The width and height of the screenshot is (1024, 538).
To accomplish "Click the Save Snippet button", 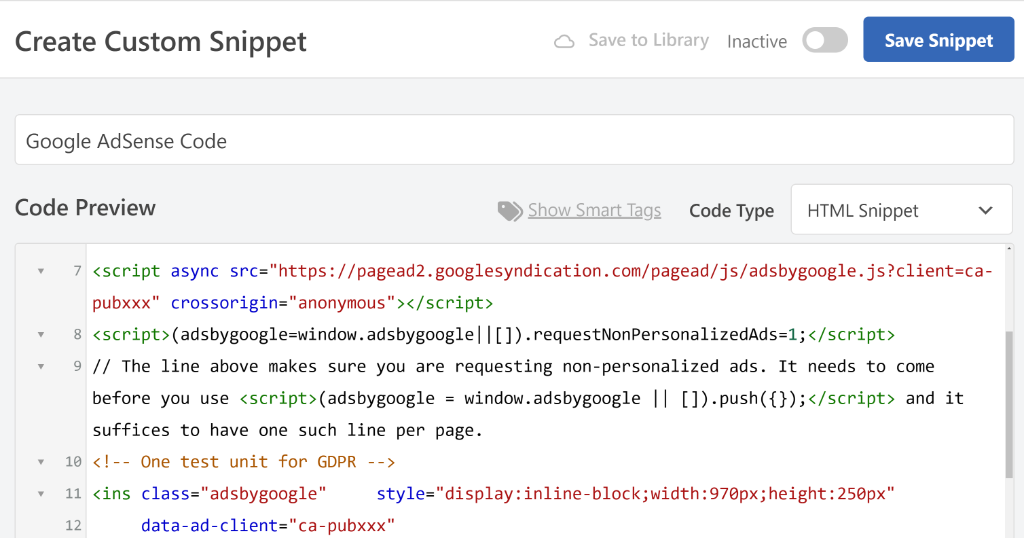I will [938, 40].
